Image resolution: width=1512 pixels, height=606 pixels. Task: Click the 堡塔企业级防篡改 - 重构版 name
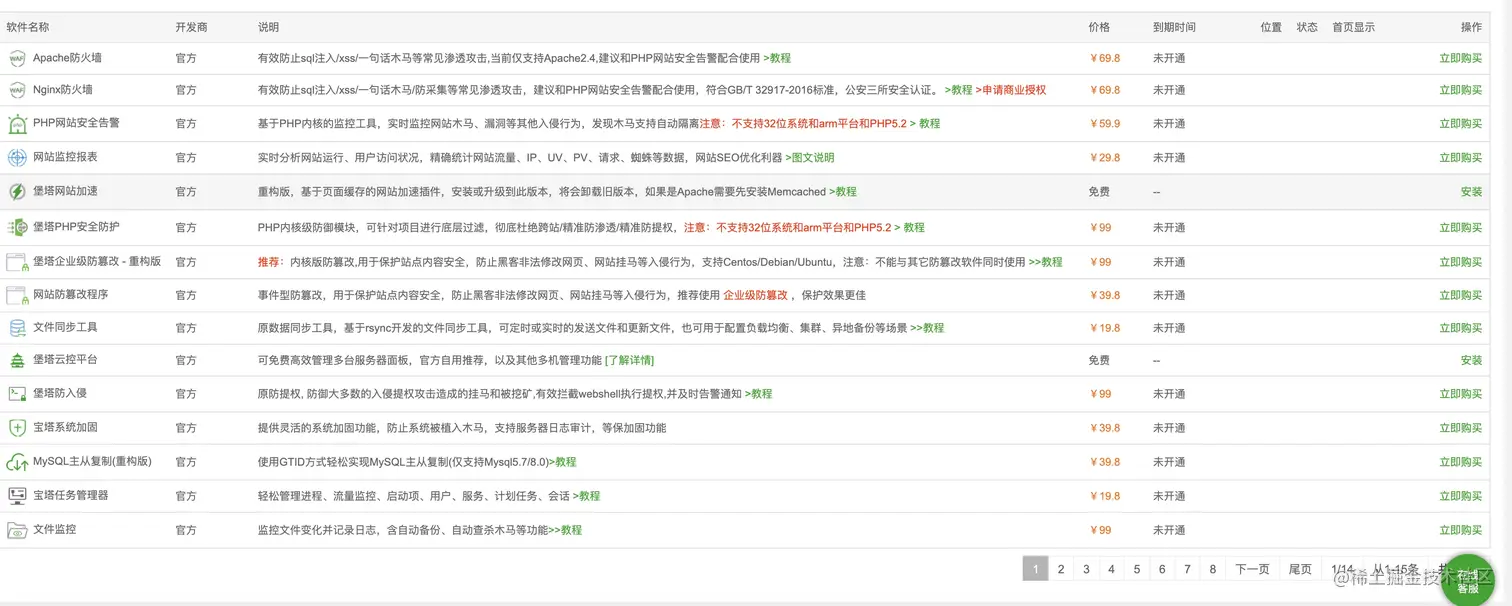pyautogui.click(x=97, y=261)
